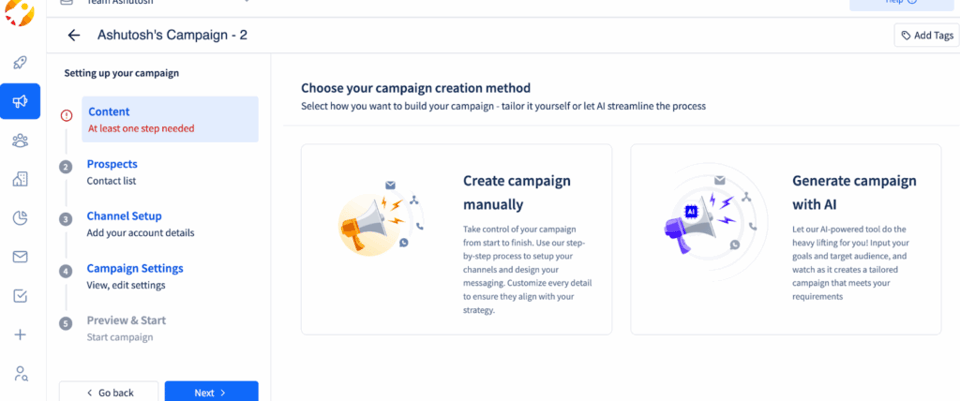Screen dimensions: 960x401
Task: Open the people group sidebar icon
Action: 20,141
